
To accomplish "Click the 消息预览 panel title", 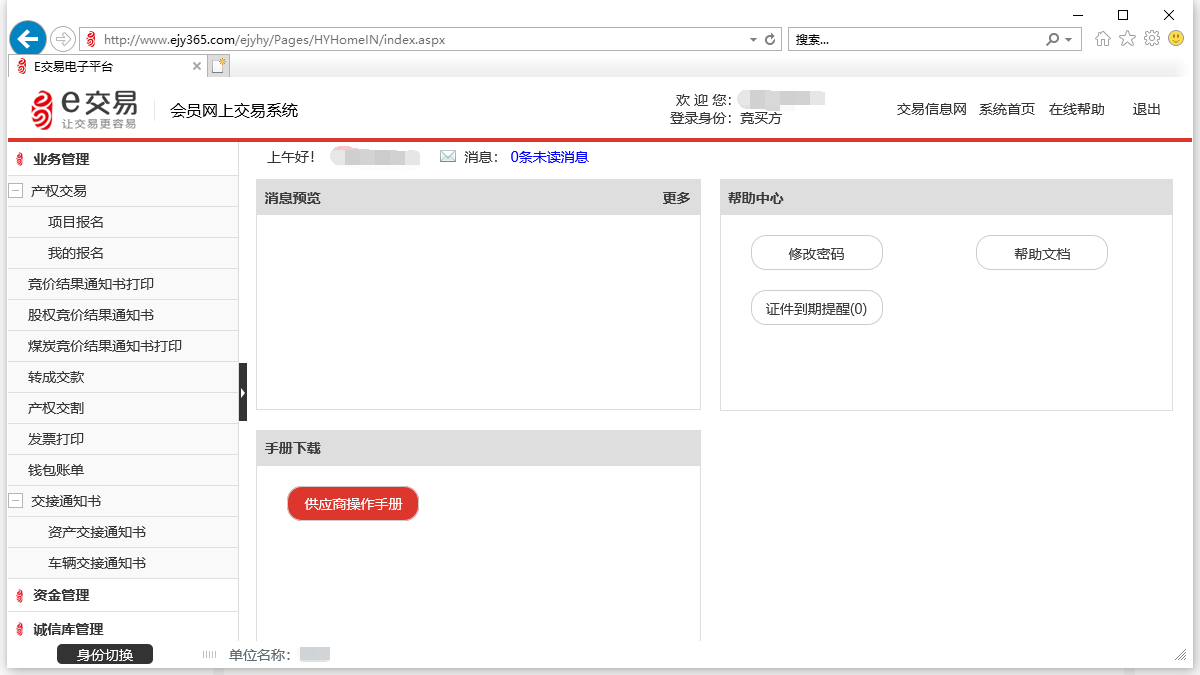I will point(293,198).
